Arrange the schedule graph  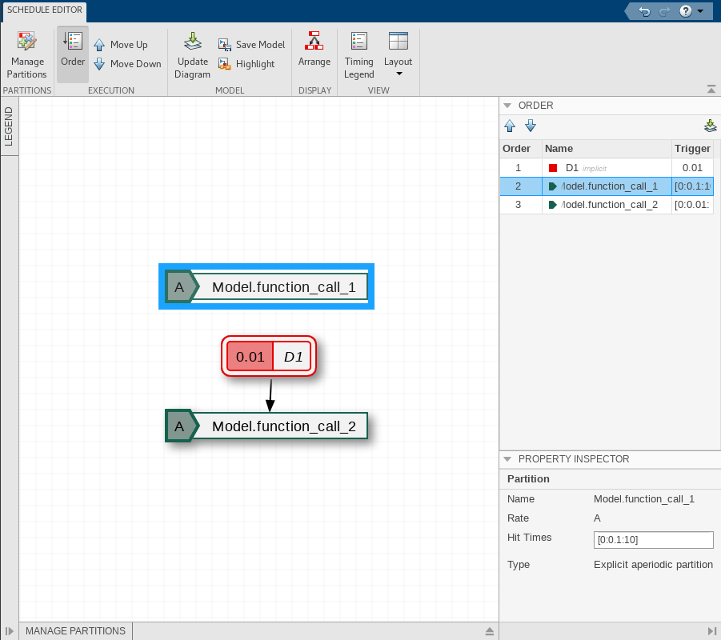314,49
